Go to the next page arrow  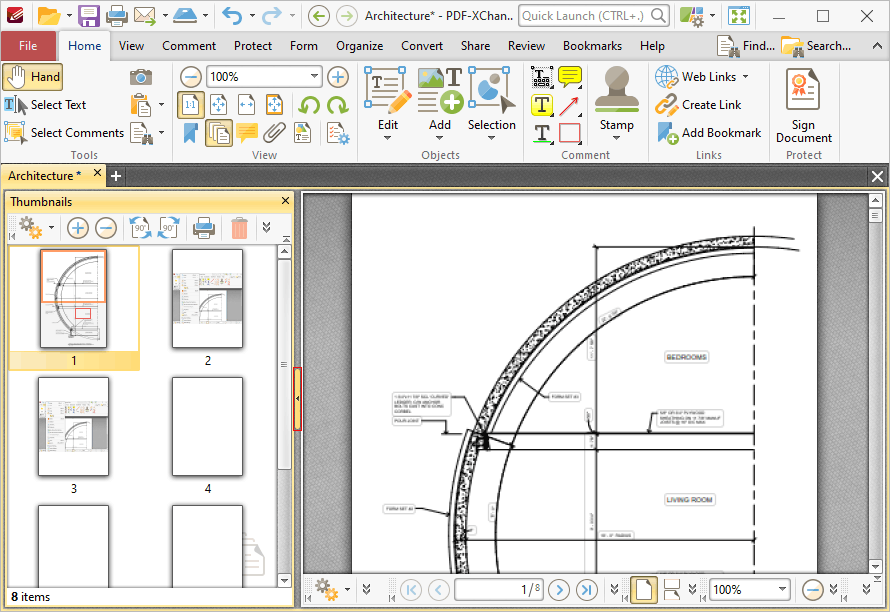(559, 590)
